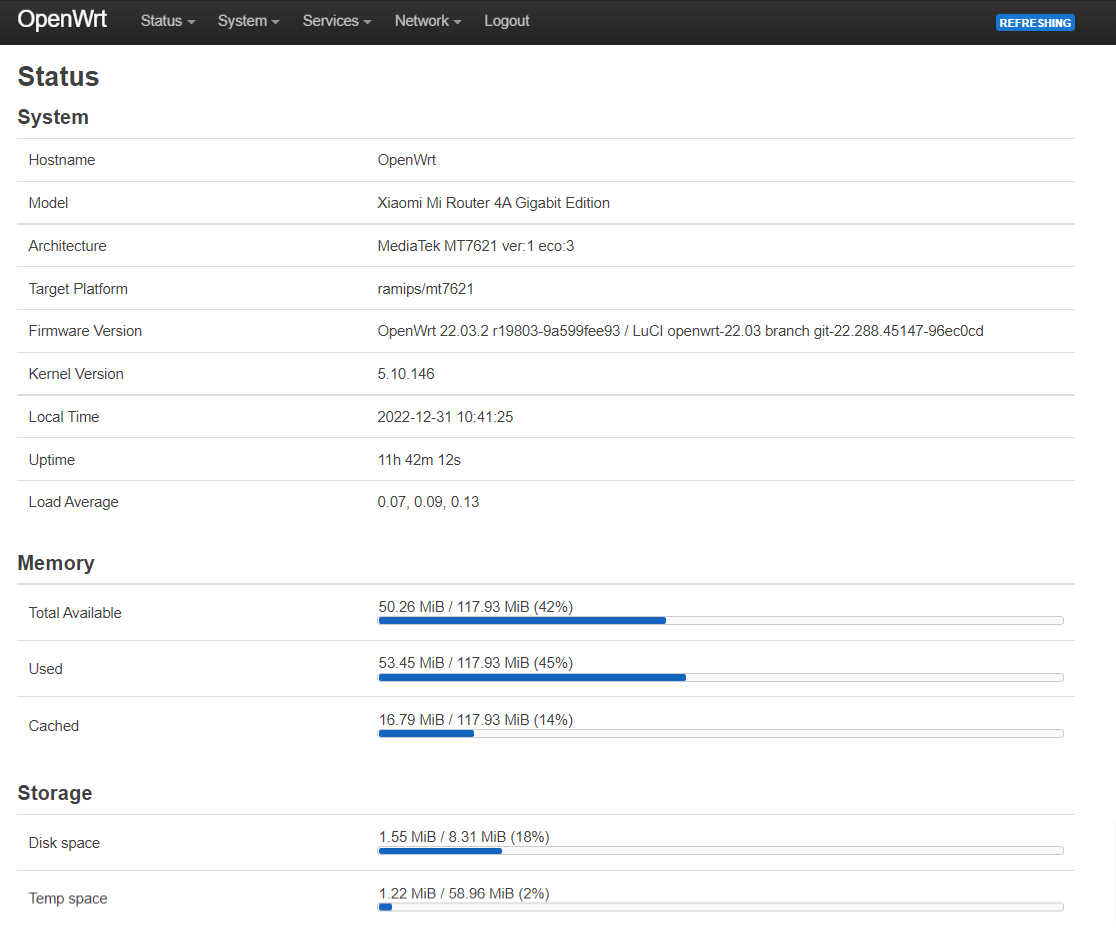Image resolution: width=1116 pixels, height=941 pixels.
Task: Click the Load Average row label
Action: click(x=73, y=502)
